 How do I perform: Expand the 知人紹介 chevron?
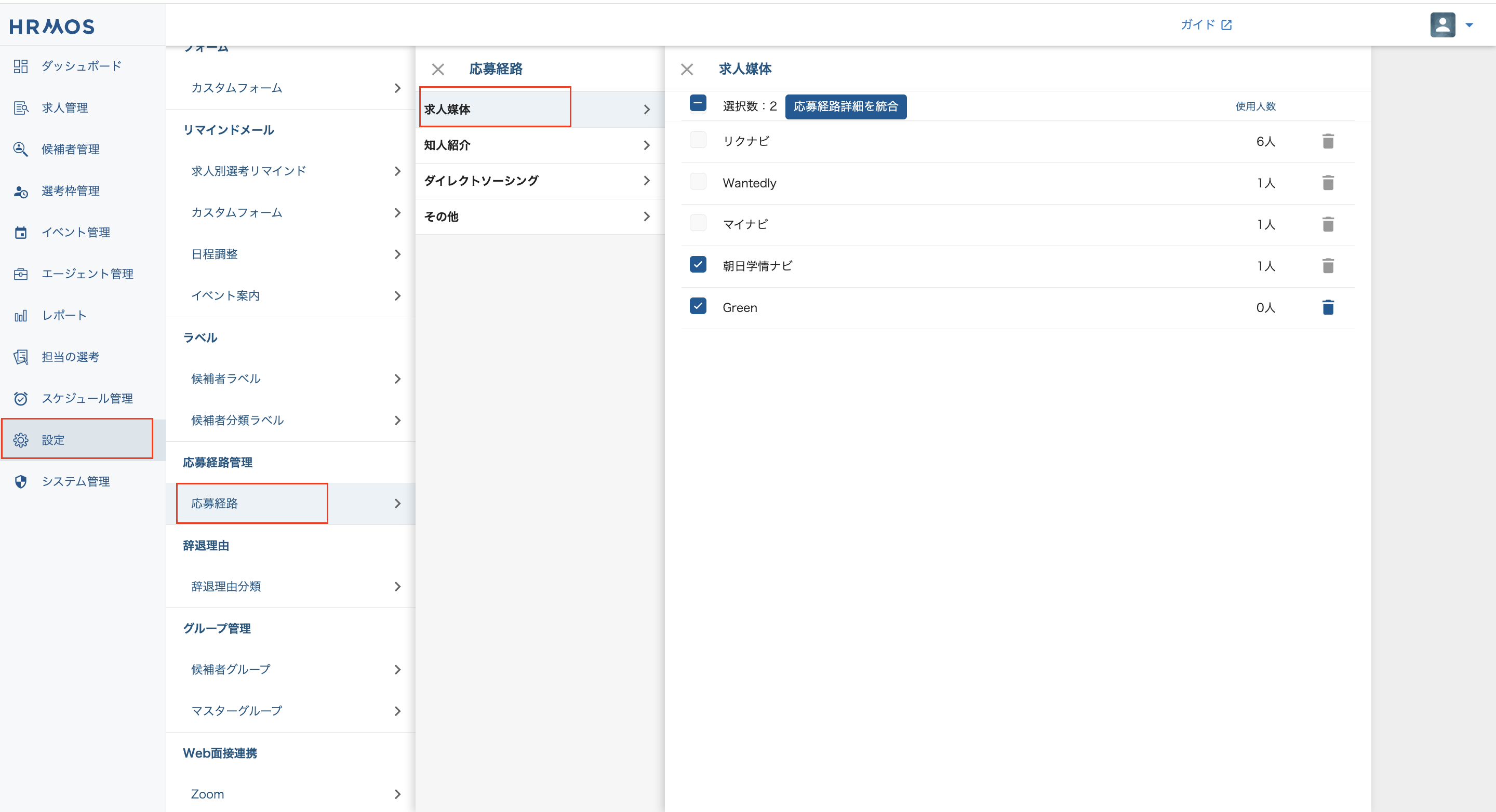pos(646,145)
